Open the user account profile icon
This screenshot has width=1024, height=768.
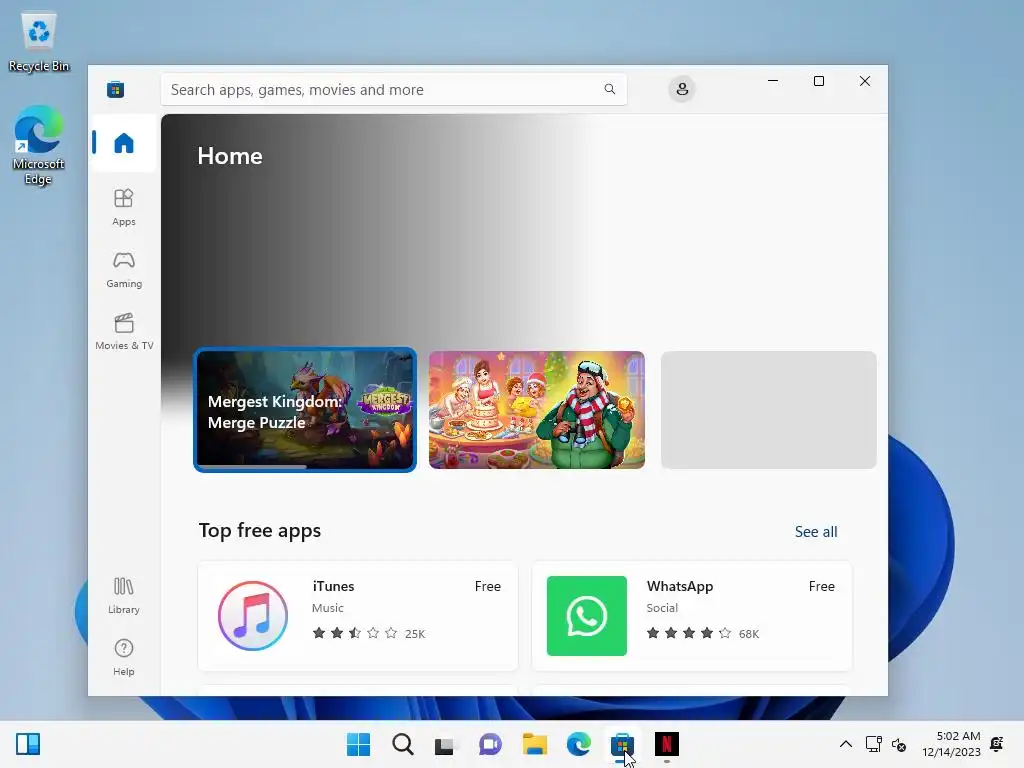click(682, 89)
